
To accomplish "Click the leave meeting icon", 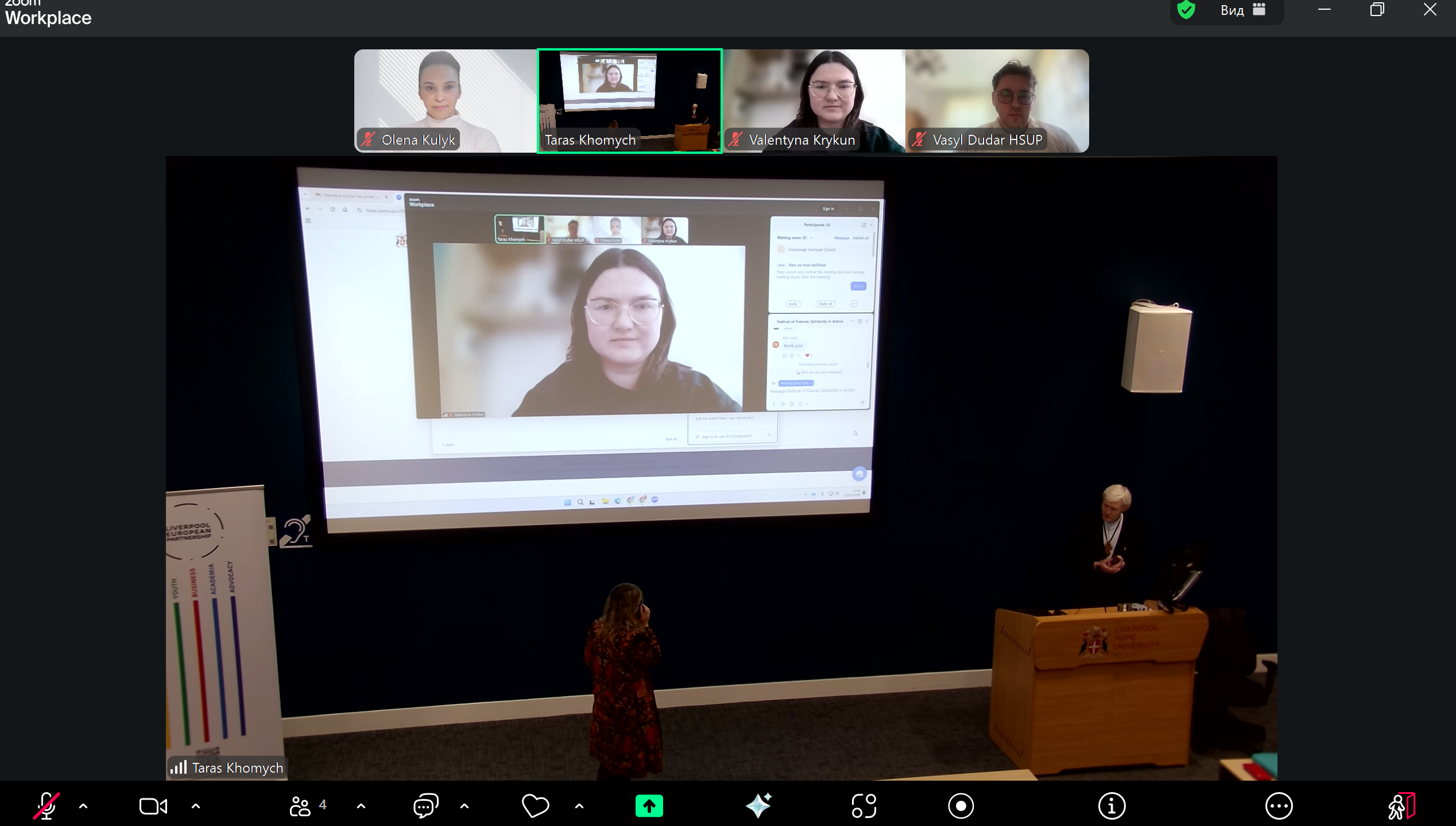I will click(x=1401, y=806).
